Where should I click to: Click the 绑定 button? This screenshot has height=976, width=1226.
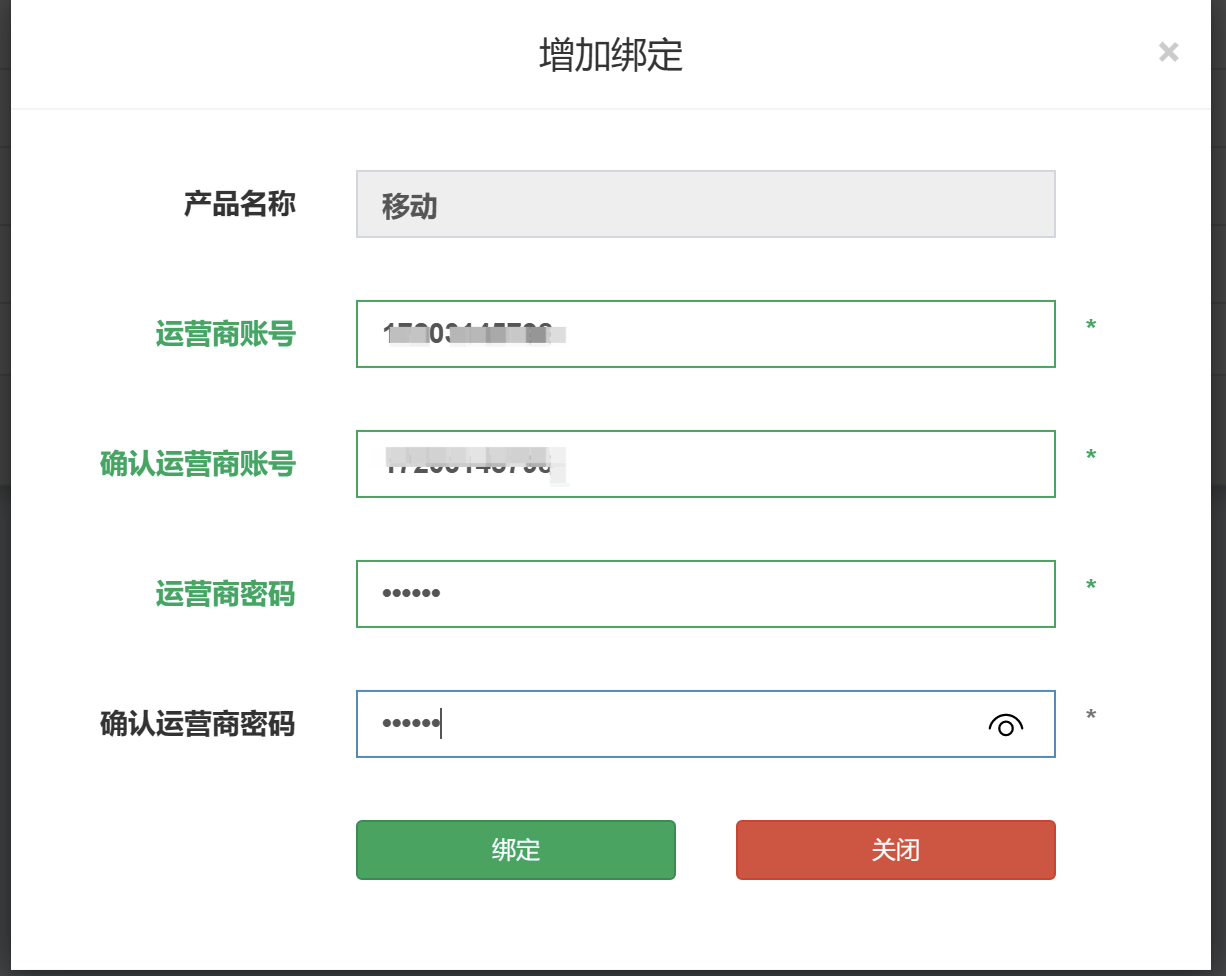515,850
